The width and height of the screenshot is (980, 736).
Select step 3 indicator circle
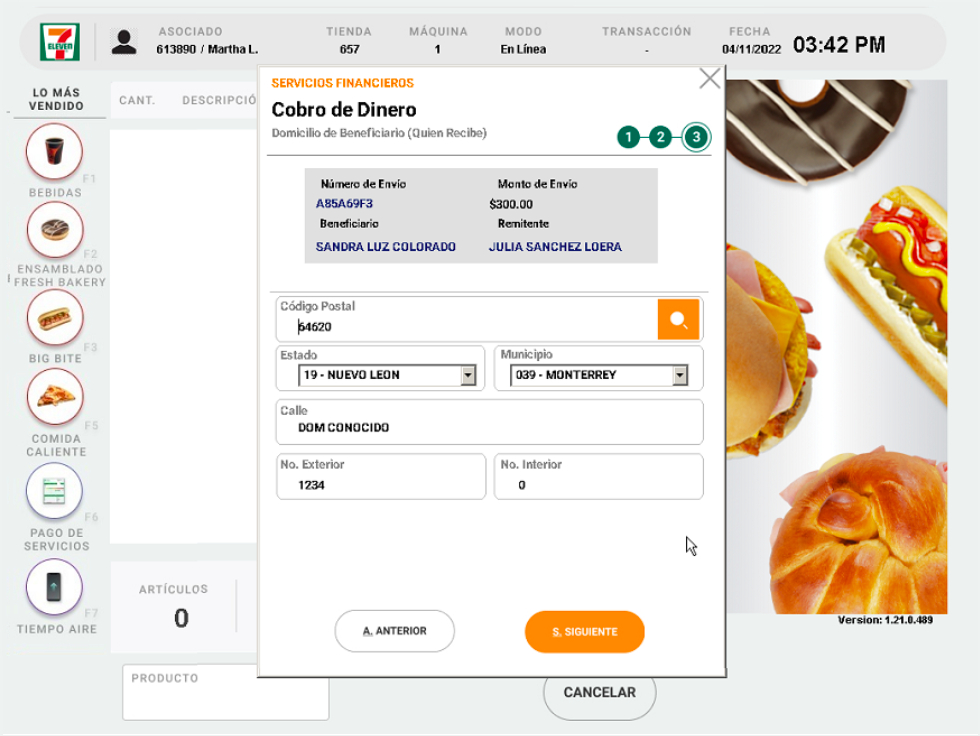tap(696, 138)
